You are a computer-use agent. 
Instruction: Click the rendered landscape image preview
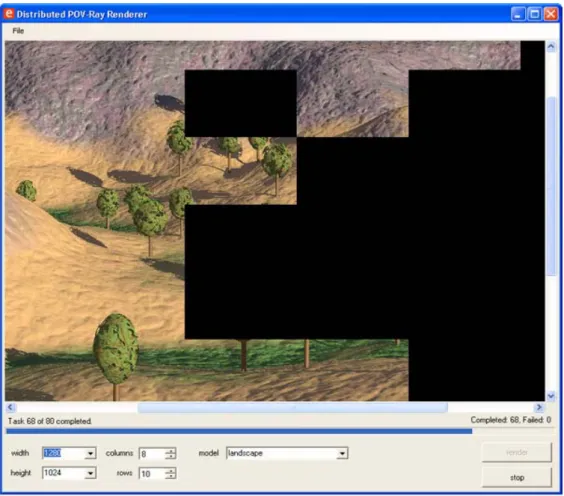pyautogui.click(x=274, y=221)
